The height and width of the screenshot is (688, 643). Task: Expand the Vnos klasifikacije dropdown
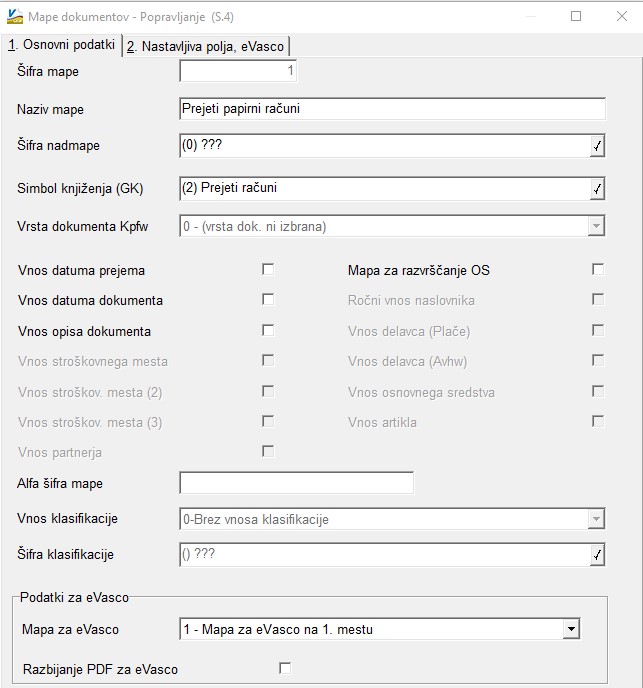596,520
